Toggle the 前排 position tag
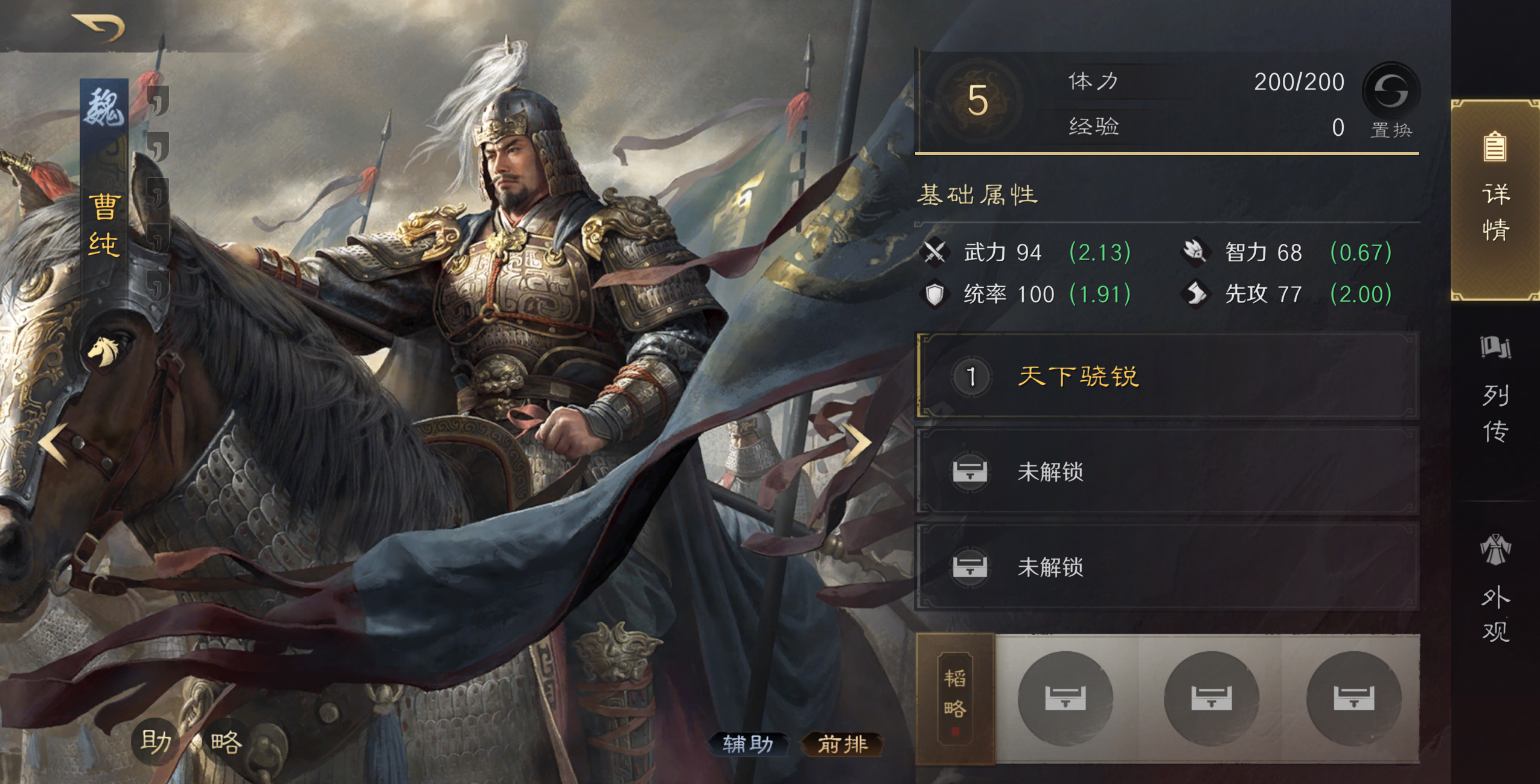 coord(842,744)
